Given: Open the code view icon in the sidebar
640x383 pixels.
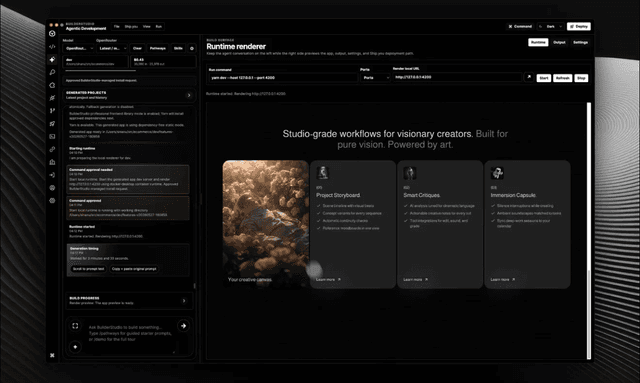Looking at the screenshot, I should (x=52, y=47).
